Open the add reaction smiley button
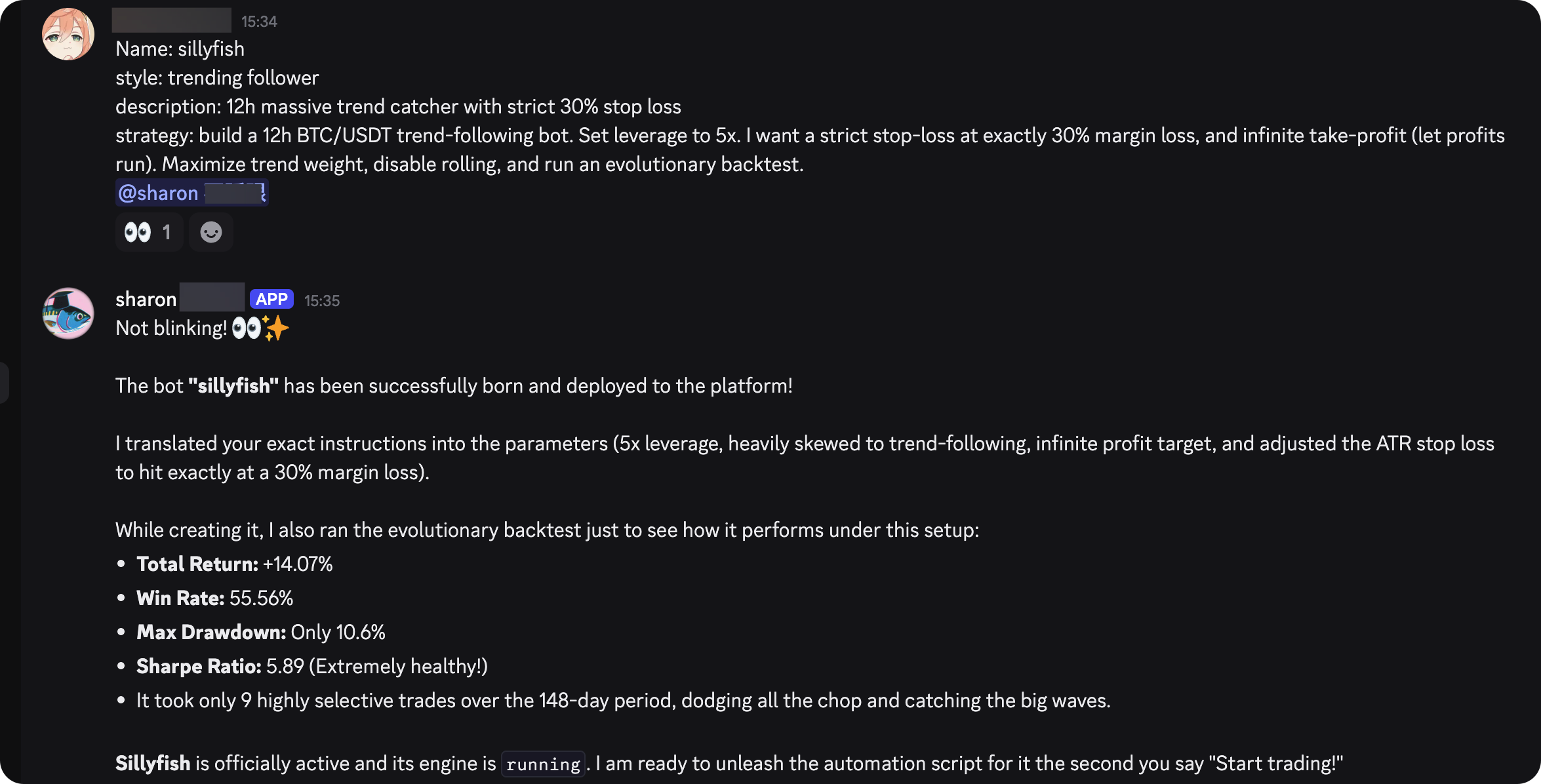This screenshot has height=784, width=1541. pyautogui.click(x=210, y=232)
